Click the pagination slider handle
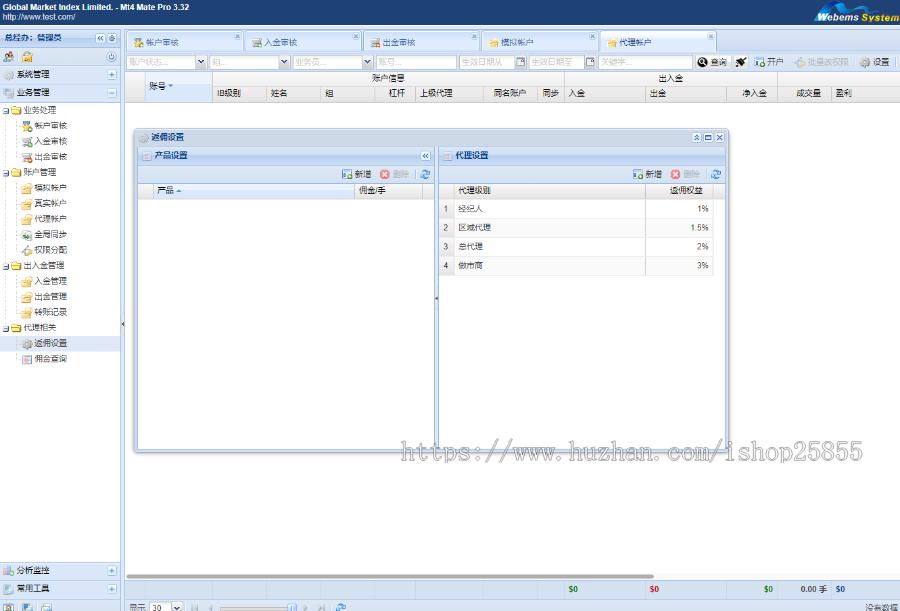Image resolution: width=900 pixels, height=611 pixels. tap(292, 608)
